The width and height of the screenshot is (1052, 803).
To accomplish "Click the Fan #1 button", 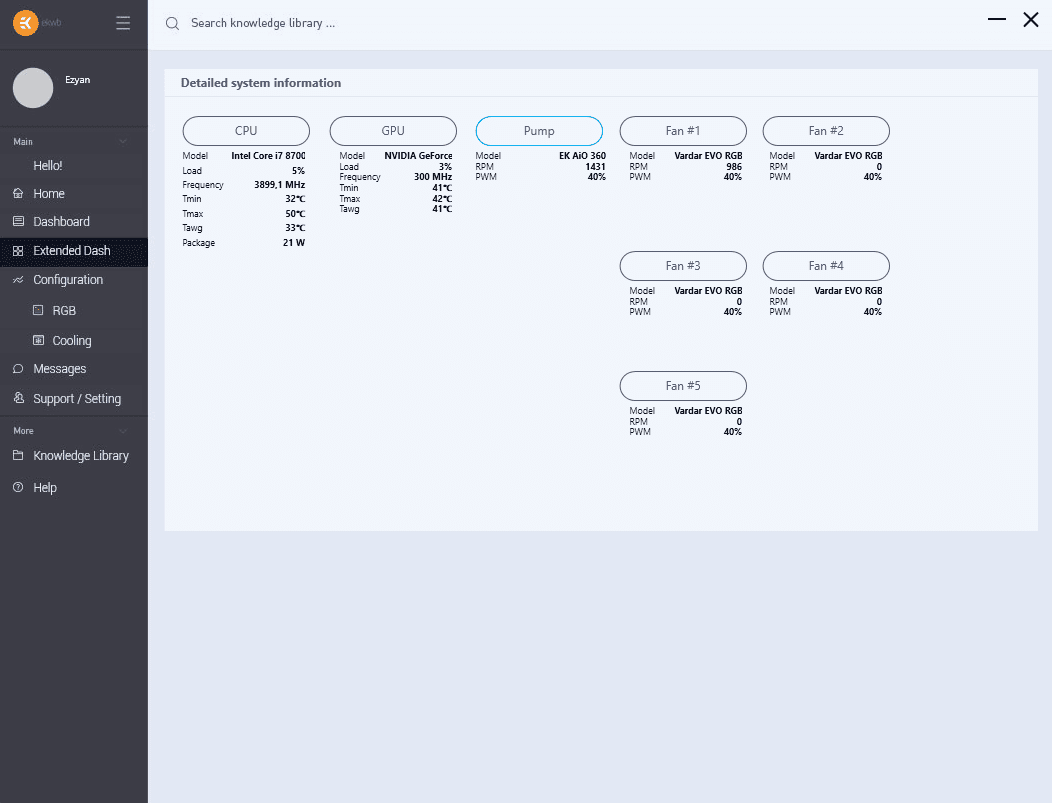I will [683, 131].
